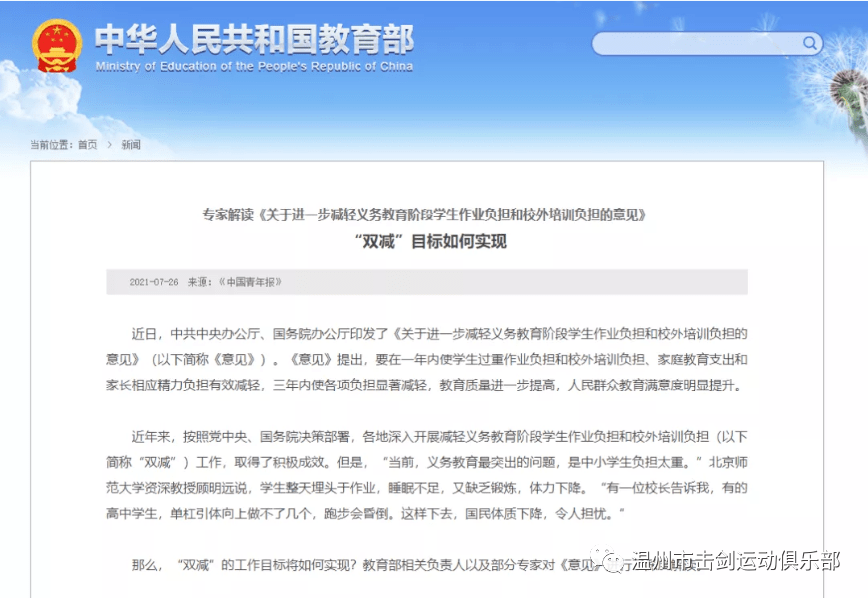Open 首页 breadcrumb link
The image size is (868, 598).
point(88,145)
